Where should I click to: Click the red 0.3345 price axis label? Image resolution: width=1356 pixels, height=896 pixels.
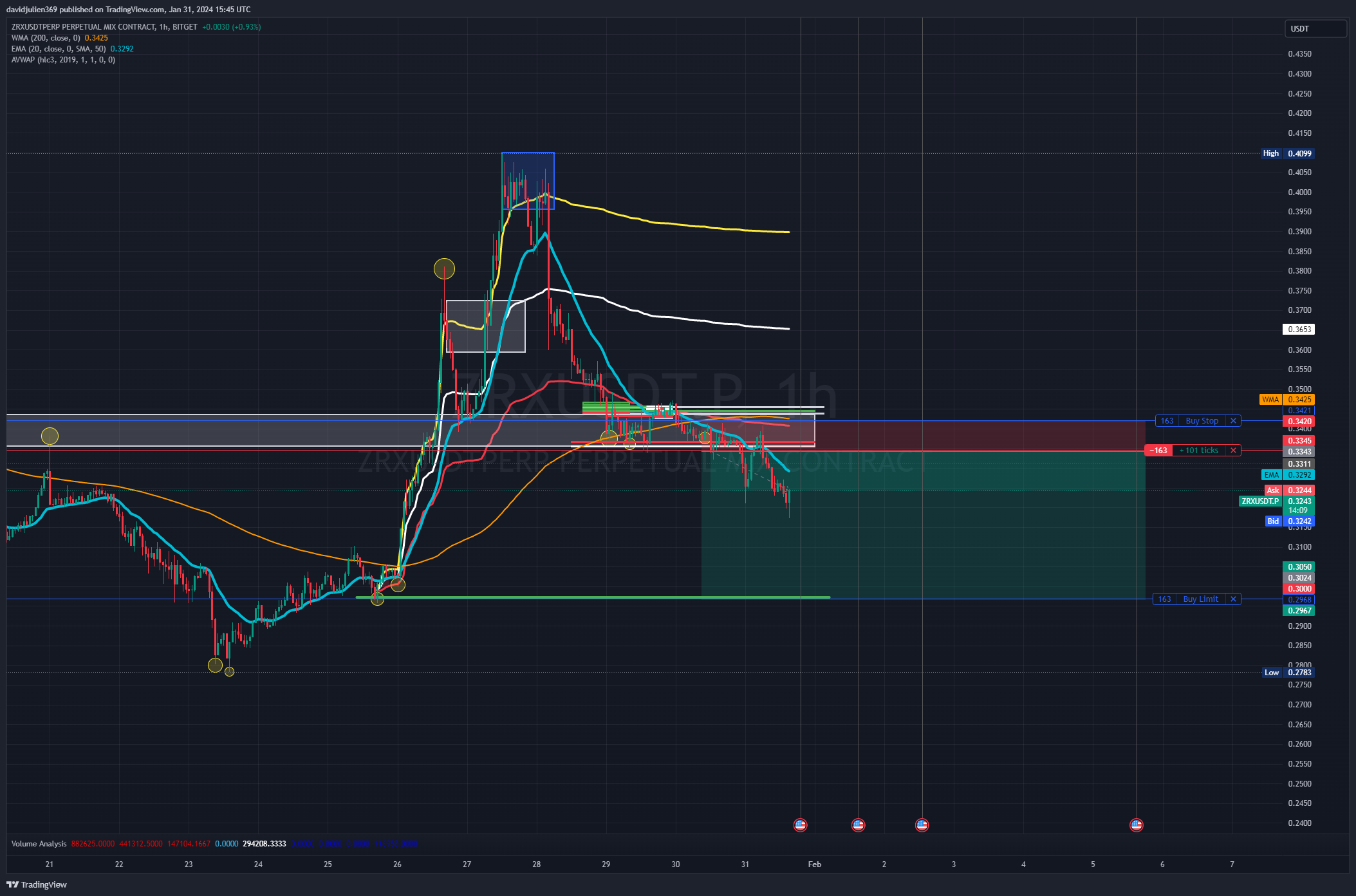click(x=1299, y=441)
